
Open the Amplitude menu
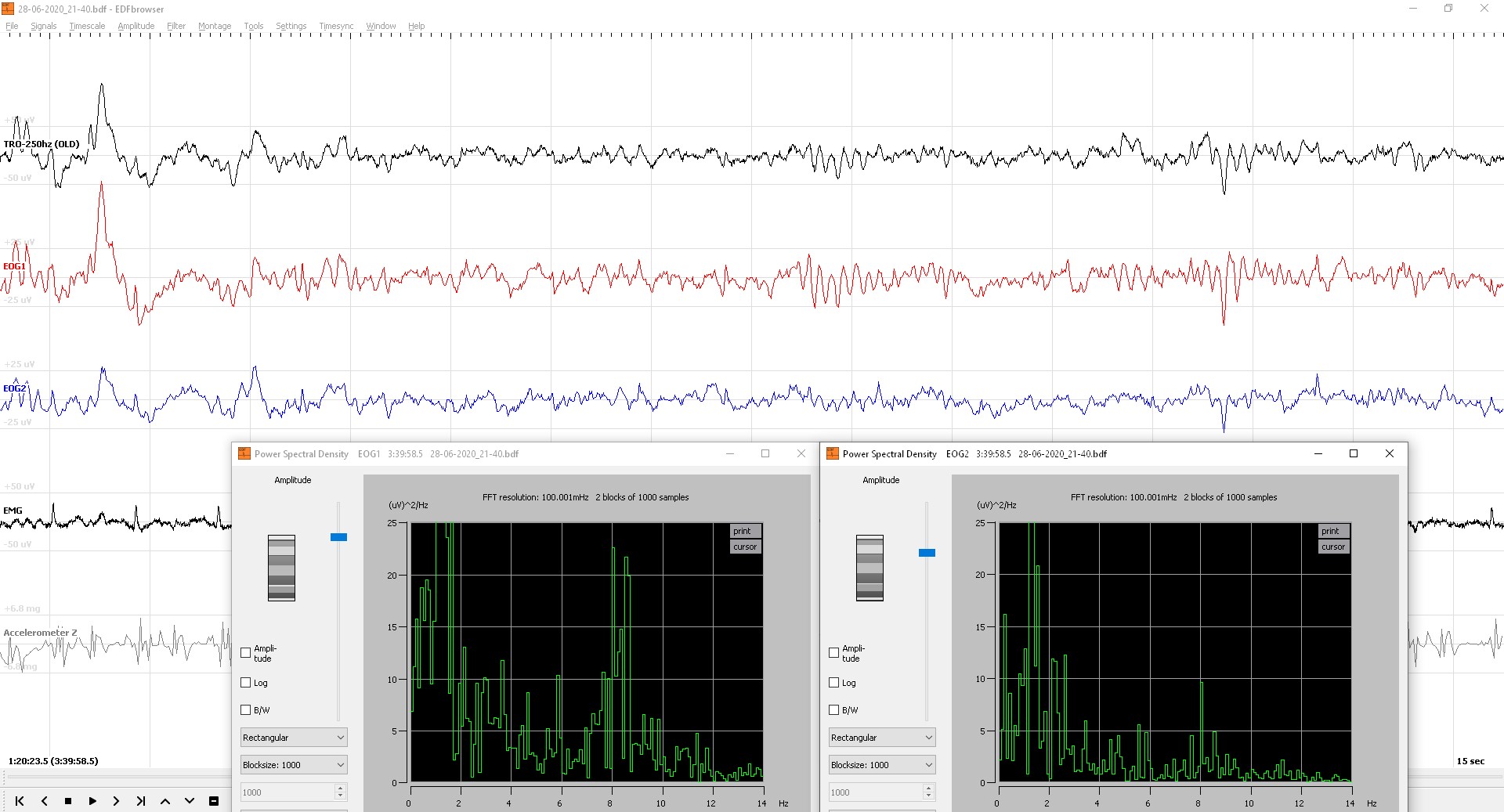coord(136,26)
